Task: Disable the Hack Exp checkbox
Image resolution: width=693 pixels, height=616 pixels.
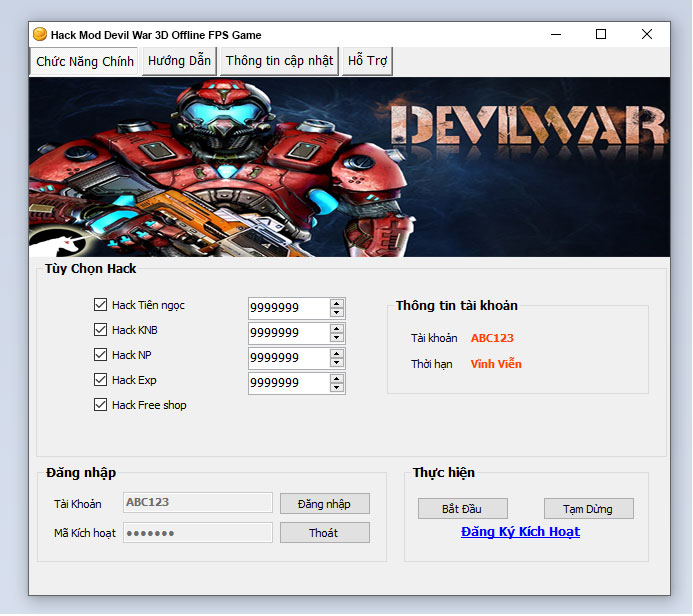Action: click(x=100, y=380)
